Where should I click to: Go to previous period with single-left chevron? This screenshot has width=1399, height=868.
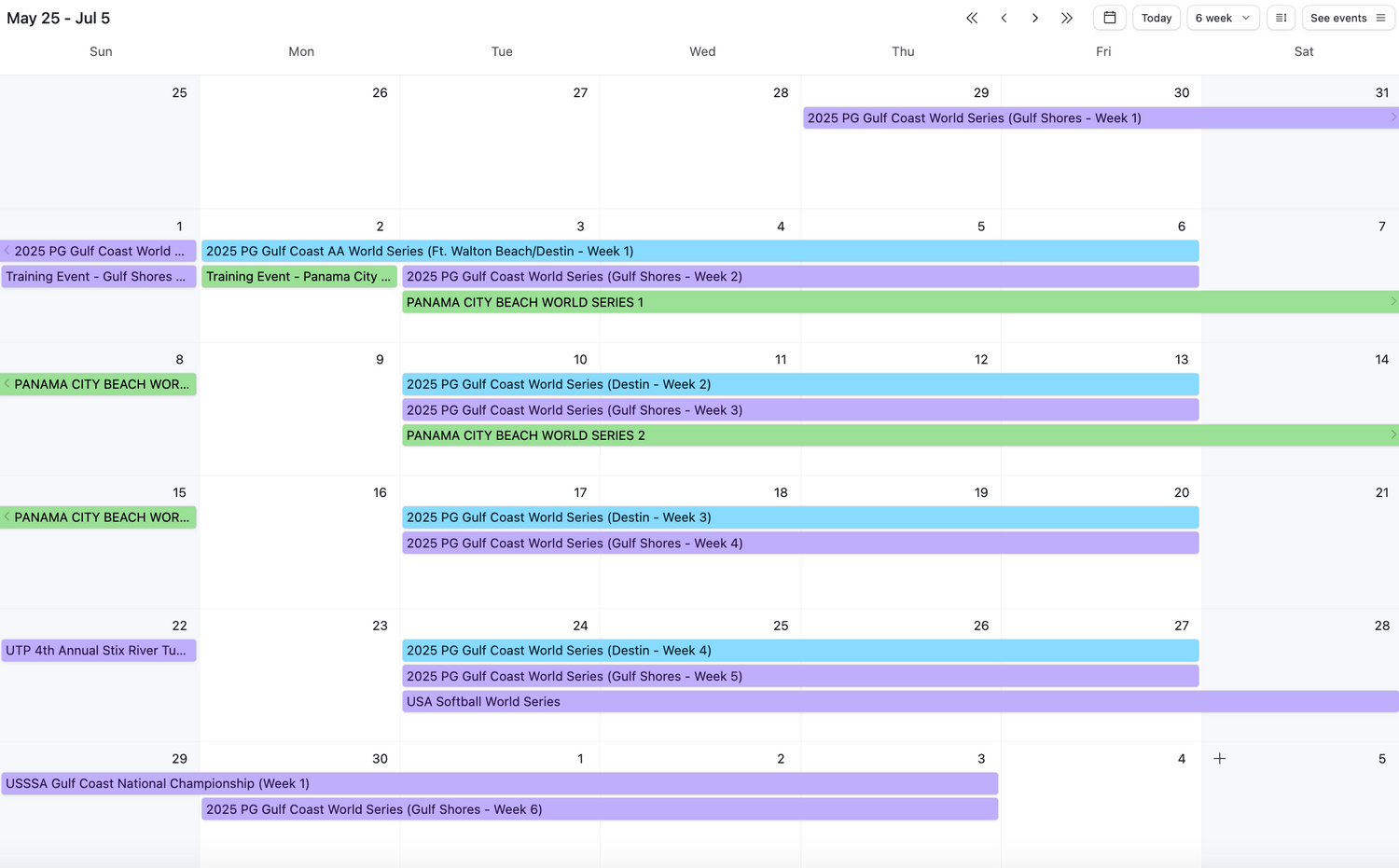point(1004,18)
